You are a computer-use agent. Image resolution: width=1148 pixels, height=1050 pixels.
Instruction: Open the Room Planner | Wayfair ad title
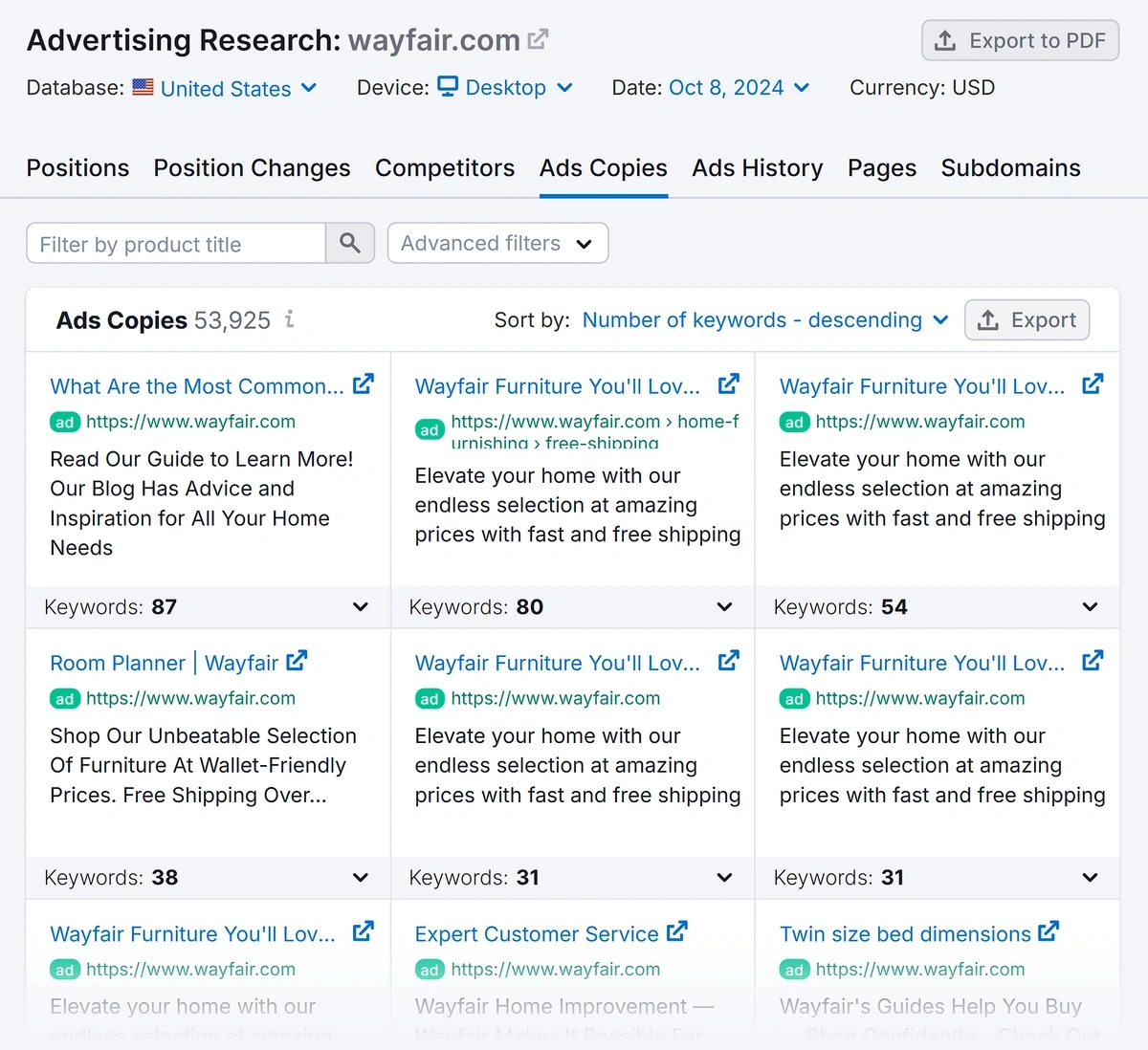pyautogui.click(x=165, y=663)
